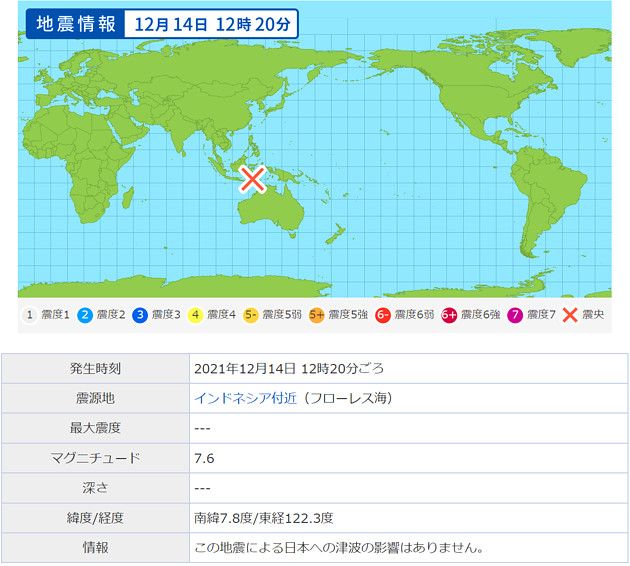Click the 震度4 yellow legend icon
This screenshot has height=566, width=630.
[195, 315]
